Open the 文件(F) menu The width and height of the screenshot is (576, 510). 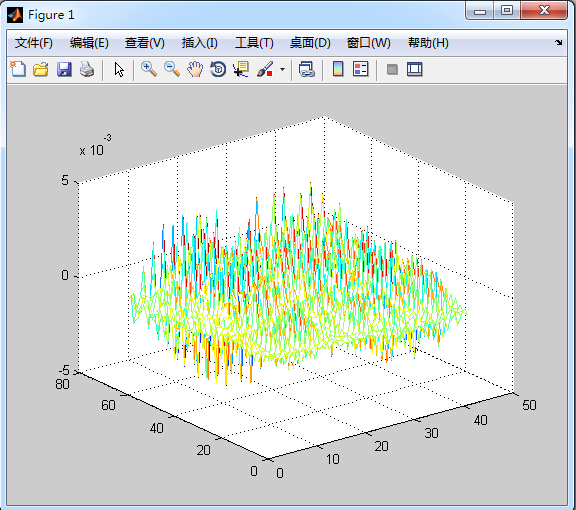click(33, 43)
